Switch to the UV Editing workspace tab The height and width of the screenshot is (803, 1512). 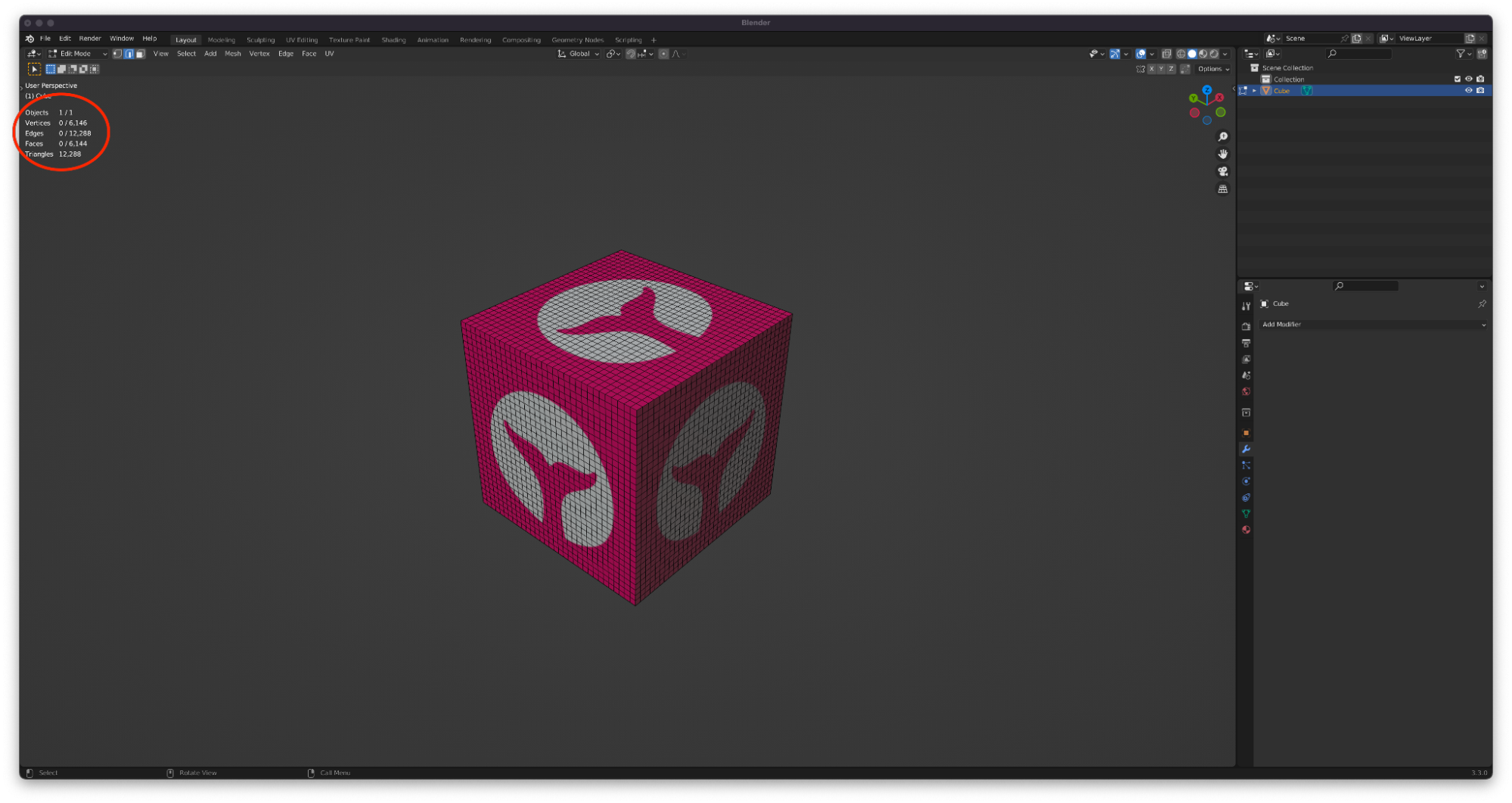click(x=301, y=40)
